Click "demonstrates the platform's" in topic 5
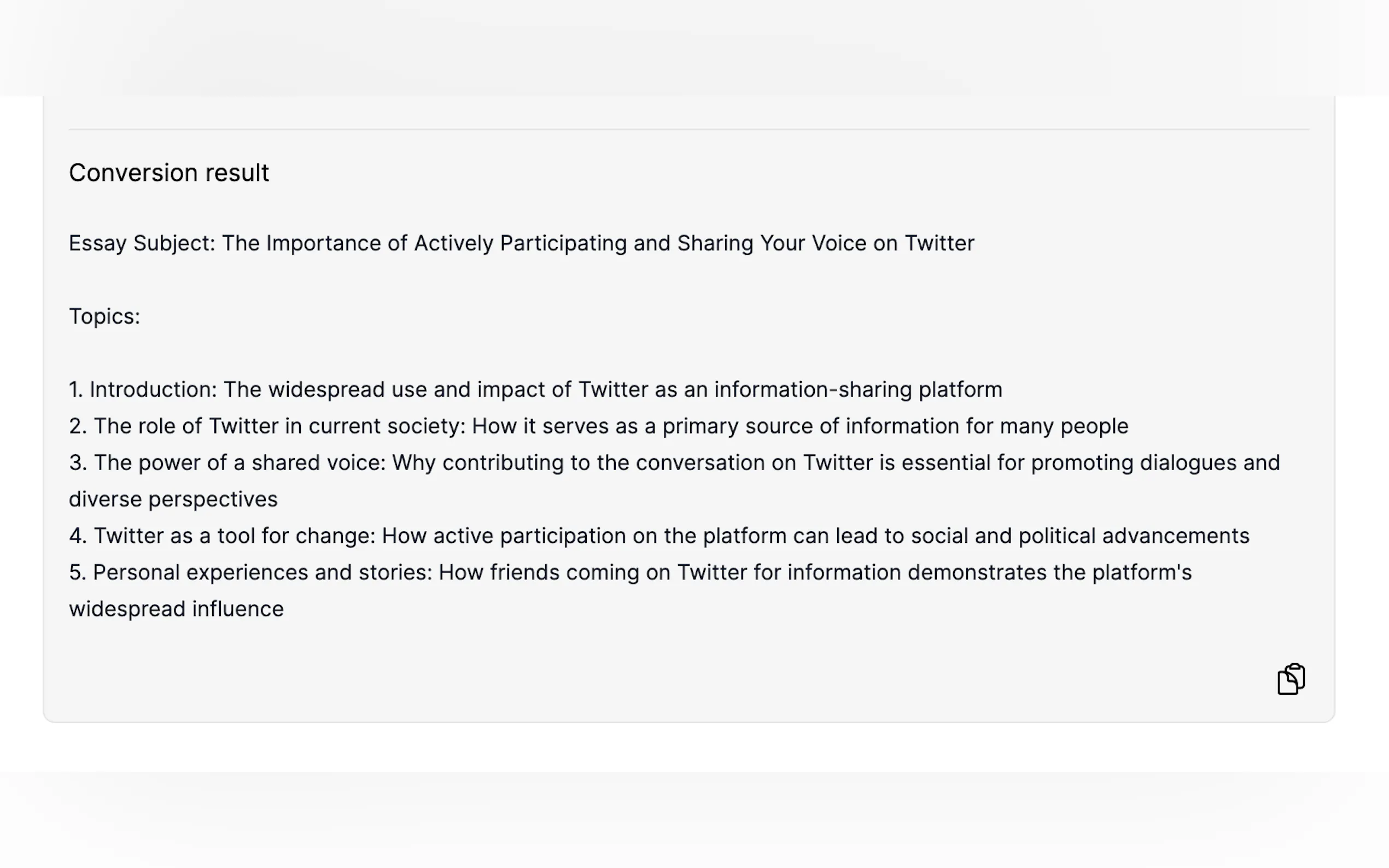 [x=1049, y=572]
